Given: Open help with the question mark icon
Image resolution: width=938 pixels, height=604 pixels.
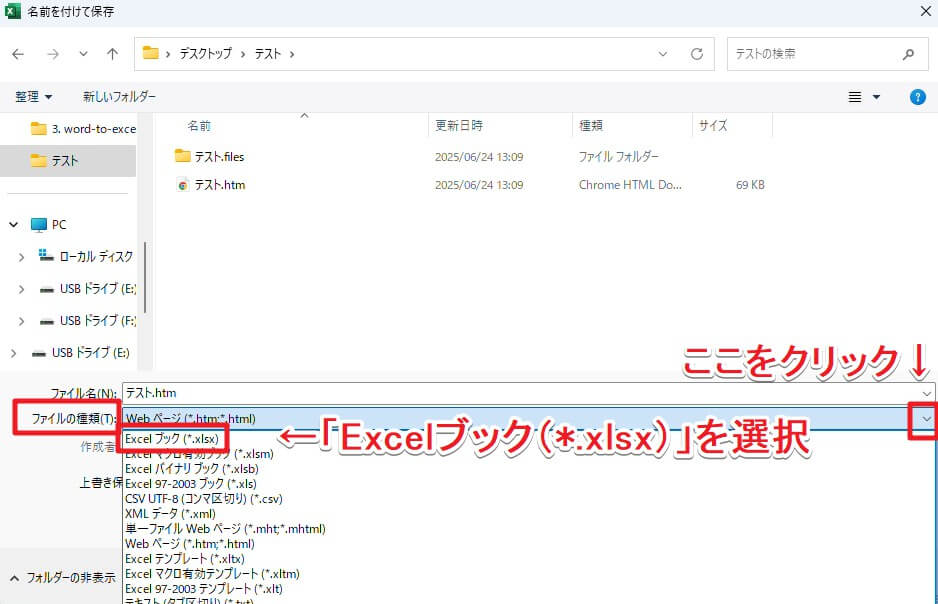Looking at the screenshot, I should click(918, 97).
